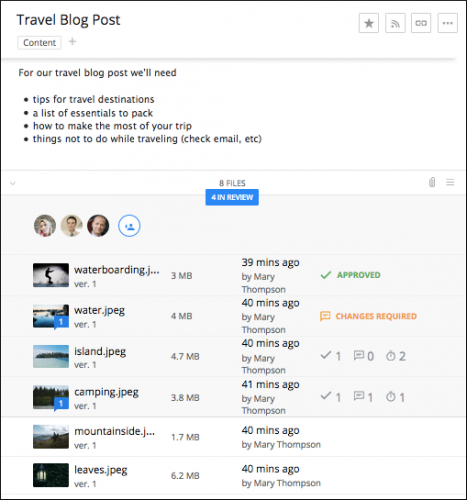Click the island.jpeg file name
467x500 pixels.
tap(100, 351)
